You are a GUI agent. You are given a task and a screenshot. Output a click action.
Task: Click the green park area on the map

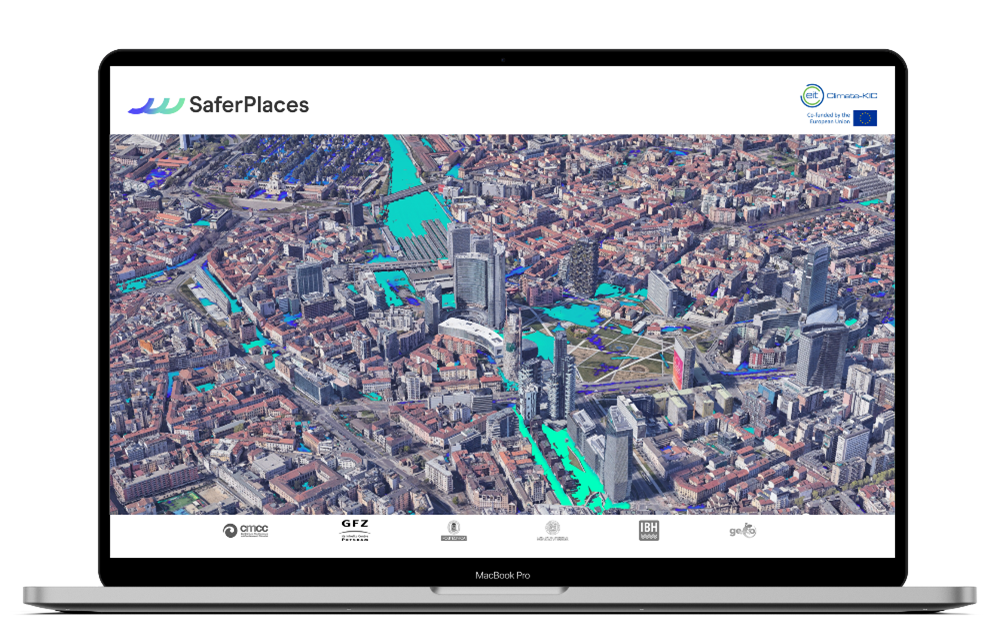[x=620, y=350]
